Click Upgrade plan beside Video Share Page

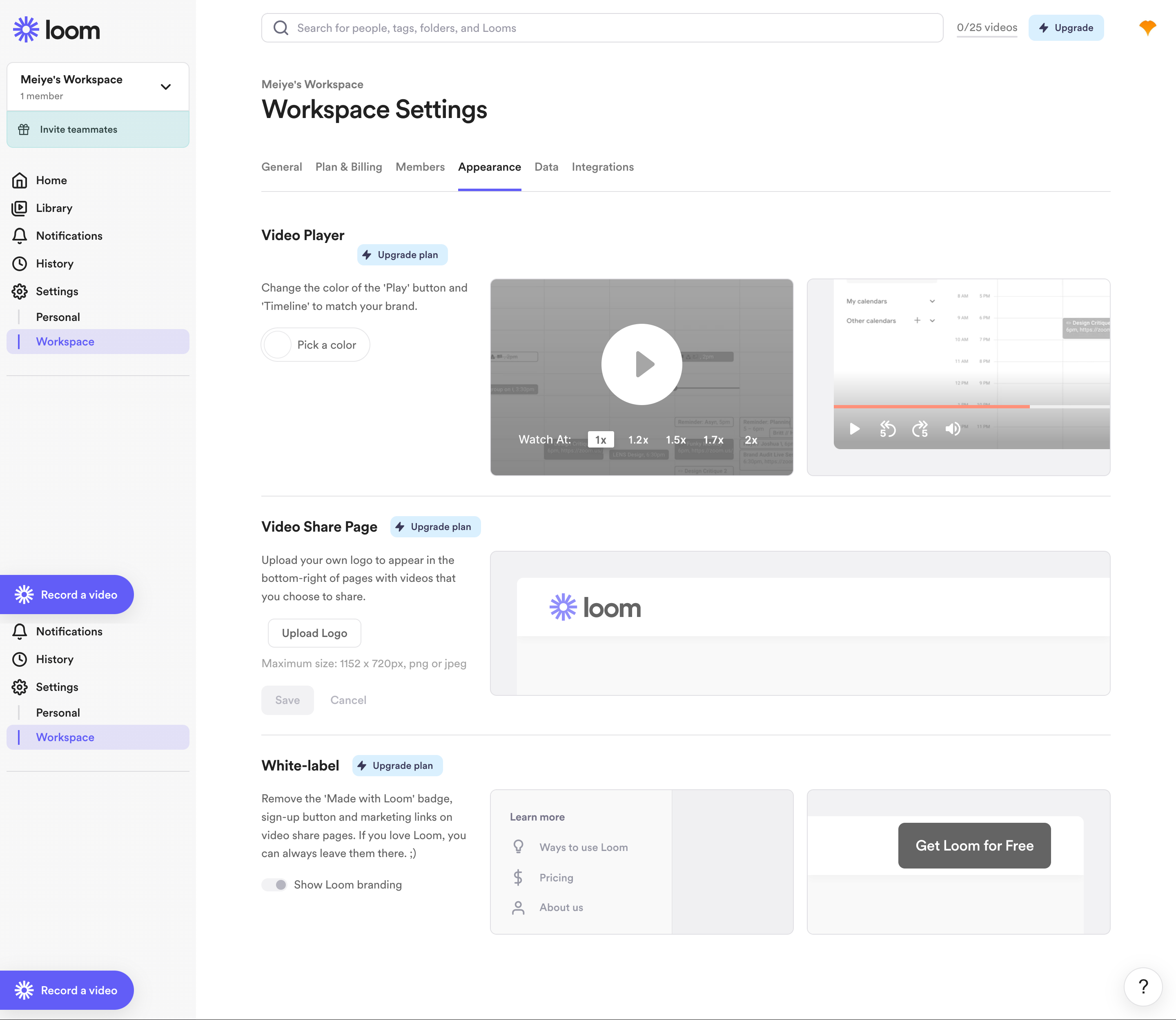point(435,526)
